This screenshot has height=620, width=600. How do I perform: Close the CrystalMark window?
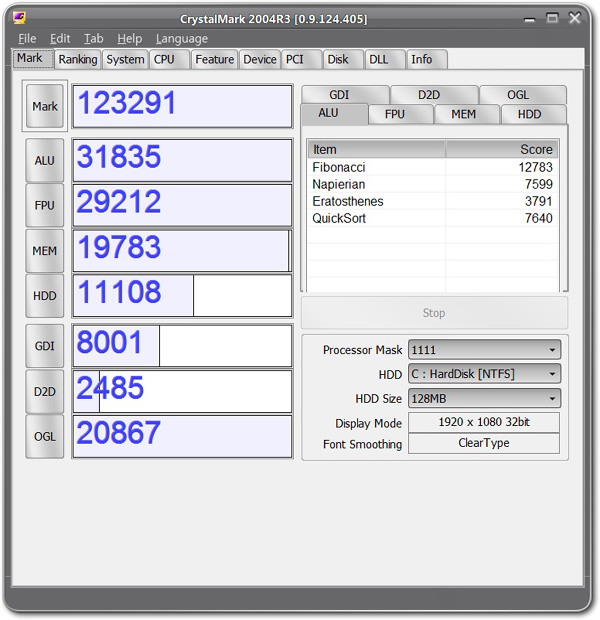pyautogui.click(x=574, y=18)
